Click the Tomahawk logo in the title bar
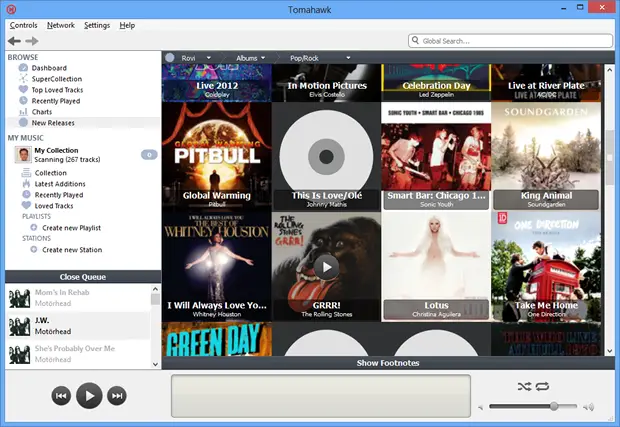Screen dimensions: 620x427 [11, 8]
